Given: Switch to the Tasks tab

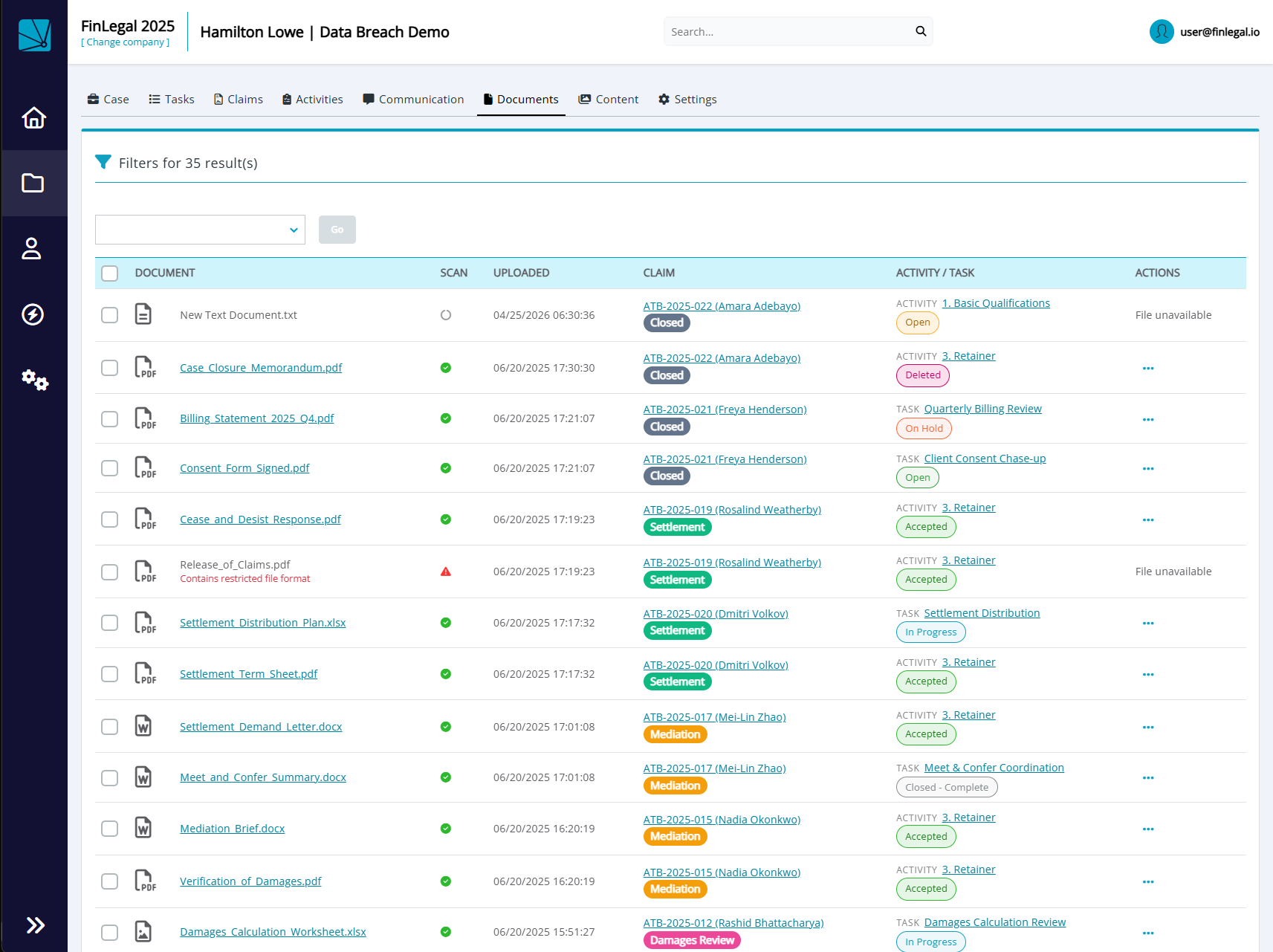Looking at the screenshot, I should [172, 100].
